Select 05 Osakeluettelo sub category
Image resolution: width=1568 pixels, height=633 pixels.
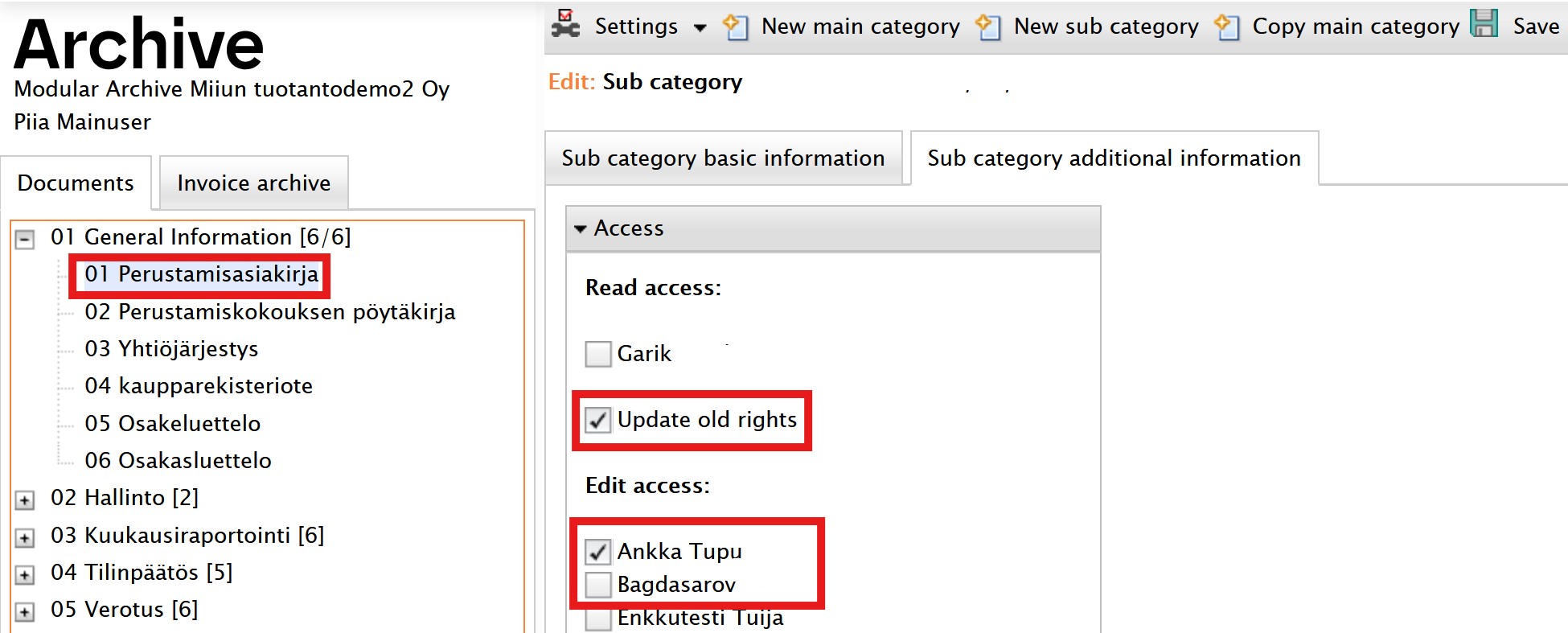click(x=172, y=423)
